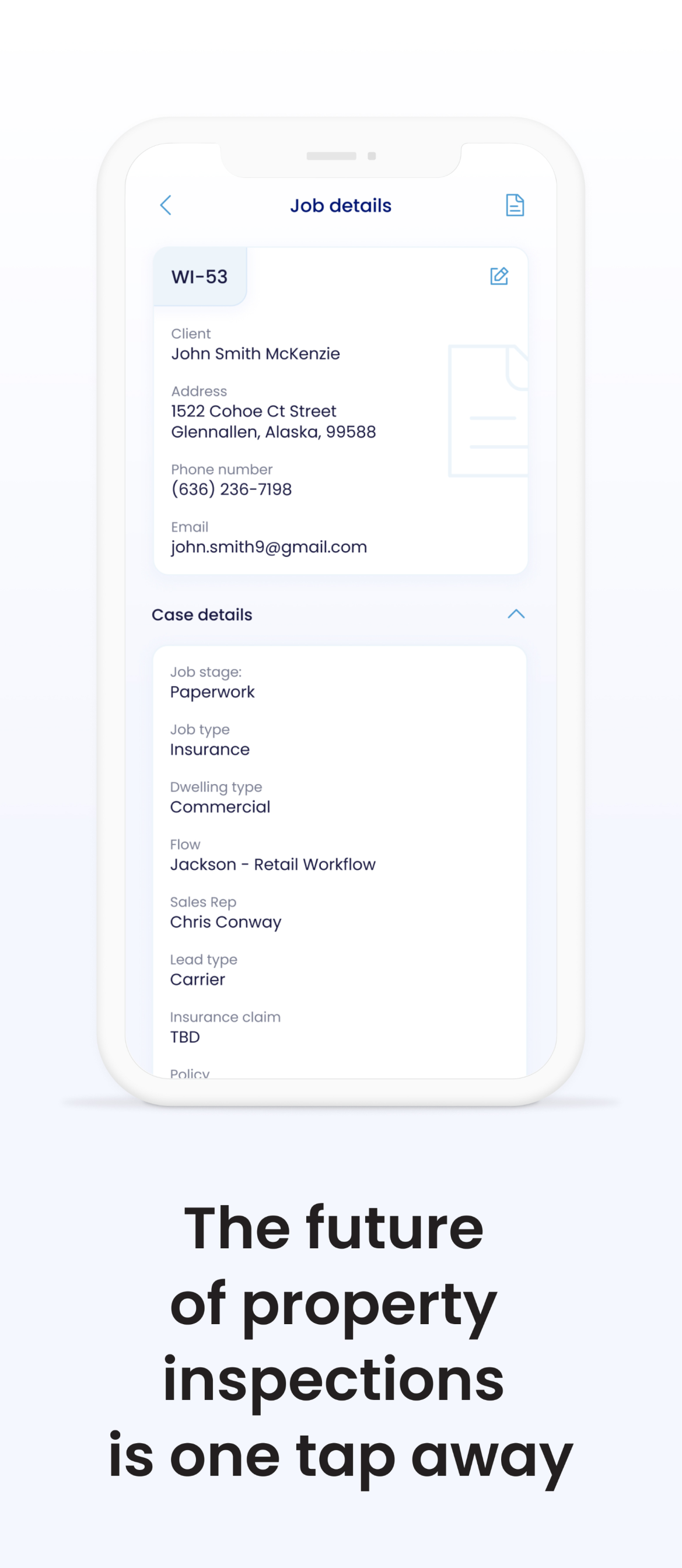Select the Jackson - Retail Workflow flow
This screenshot has width=682, height=1568.
[272, 864]
